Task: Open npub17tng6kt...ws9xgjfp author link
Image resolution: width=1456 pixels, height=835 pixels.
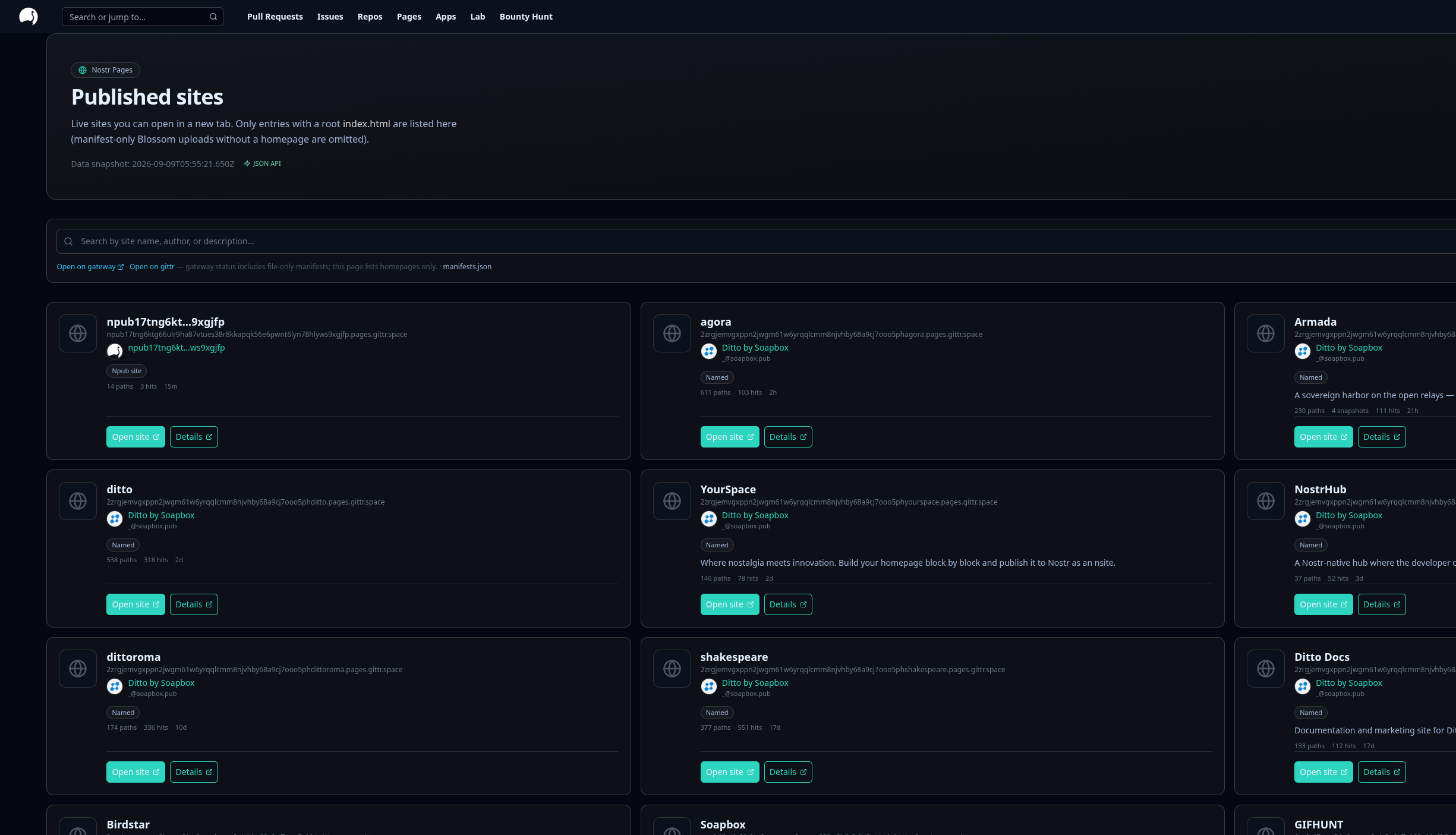Action: [x=177, y=348]
